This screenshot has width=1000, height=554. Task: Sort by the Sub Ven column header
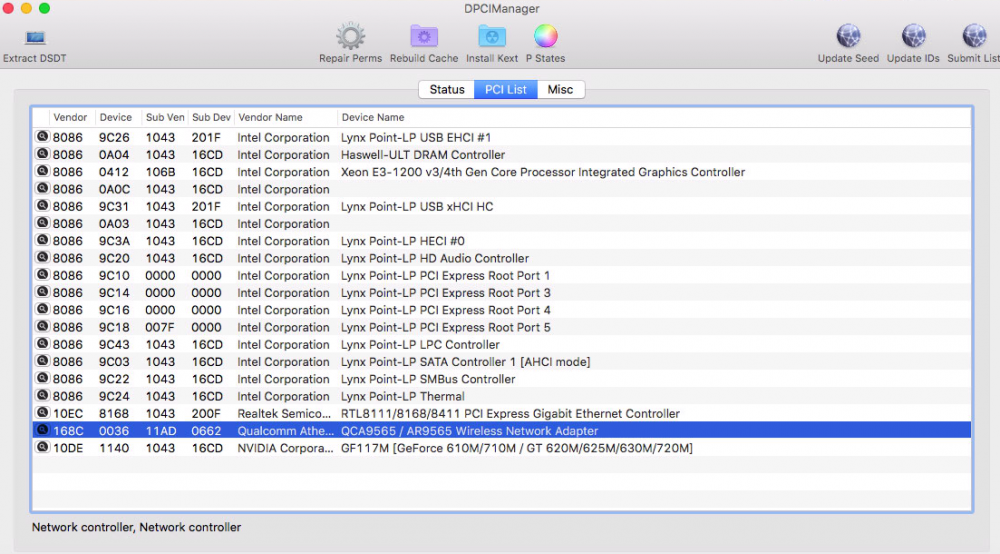click(165, 117)
